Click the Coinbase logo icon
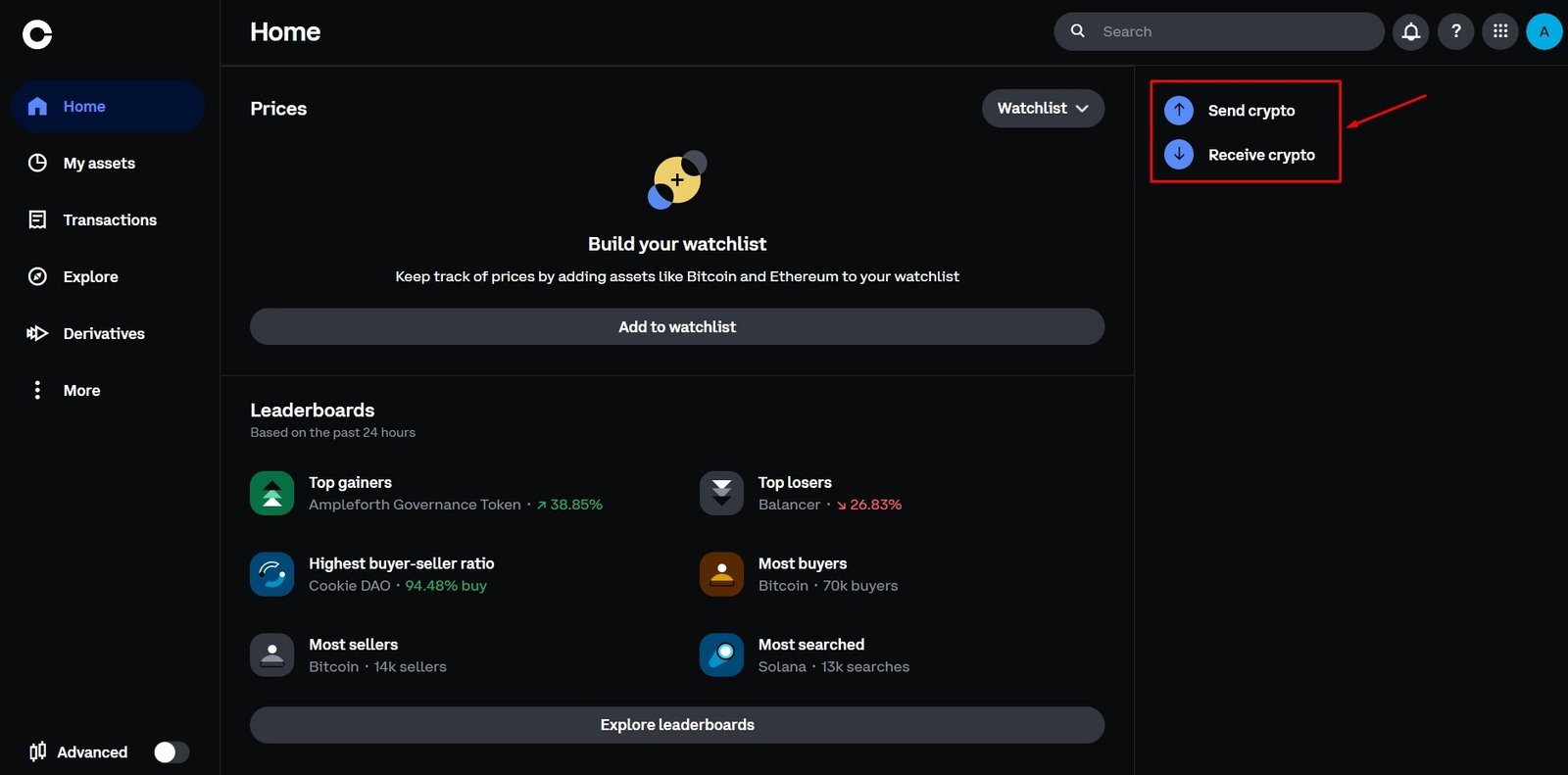This screenshot has width=1568, height=775. click(37, 35)
